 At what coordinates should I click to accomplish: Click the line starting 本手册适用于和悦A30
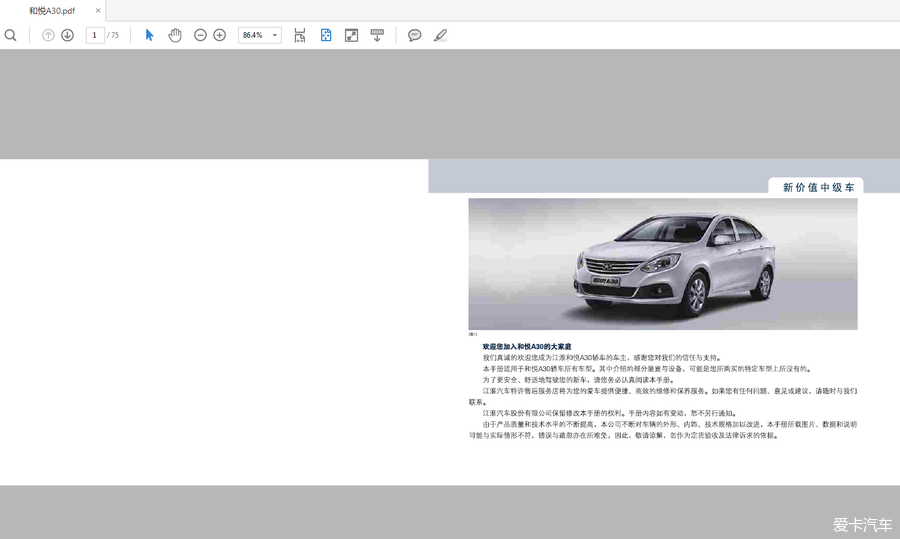click(647, 369)
